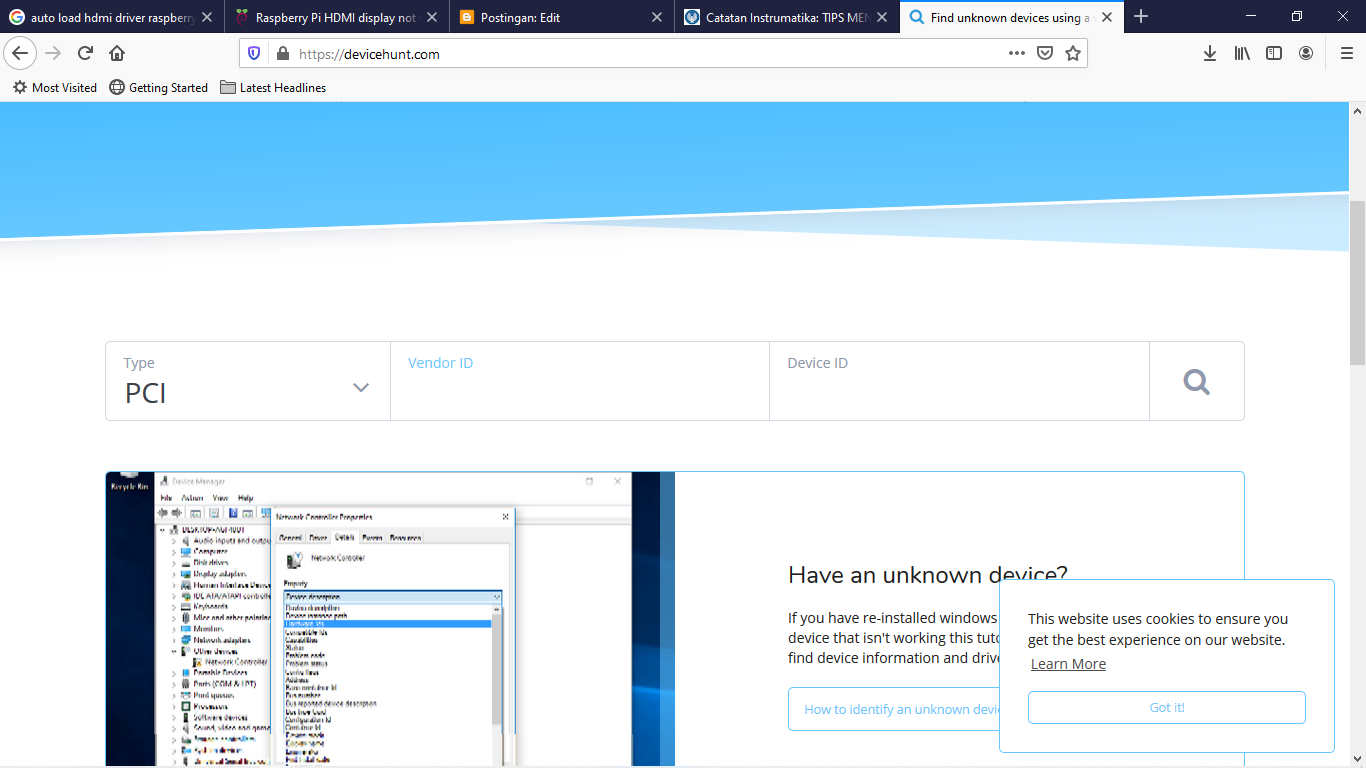This screenshot has width=1366, height=768.
Task: Open Most Visited bookmarks
Action: [x=55, y=88]
